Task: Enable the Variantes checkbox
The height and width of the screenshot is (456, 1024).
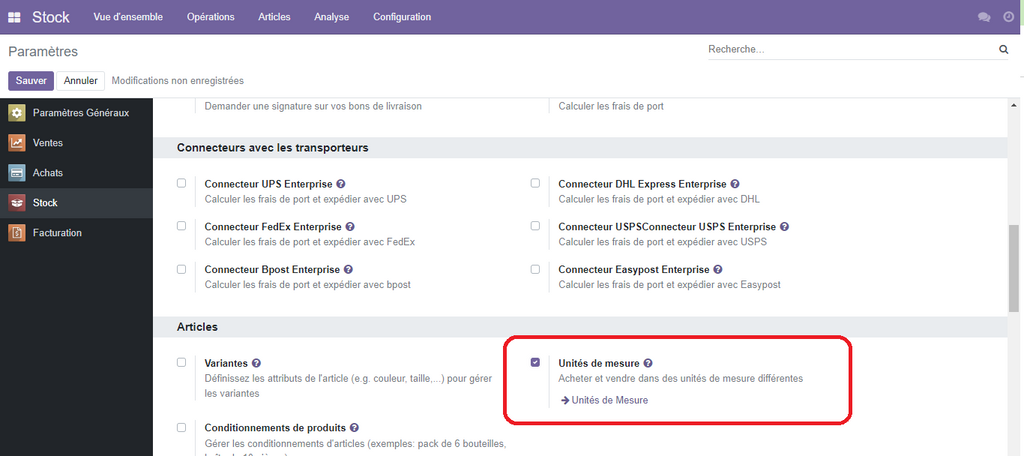Action: point(181,362)
